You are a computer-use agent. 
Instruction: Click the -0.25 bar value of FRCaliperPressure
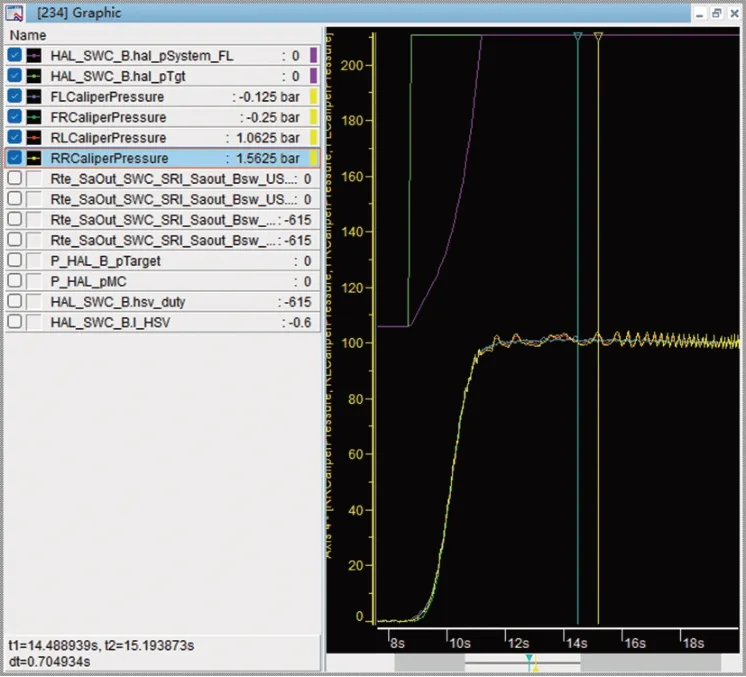274,117
